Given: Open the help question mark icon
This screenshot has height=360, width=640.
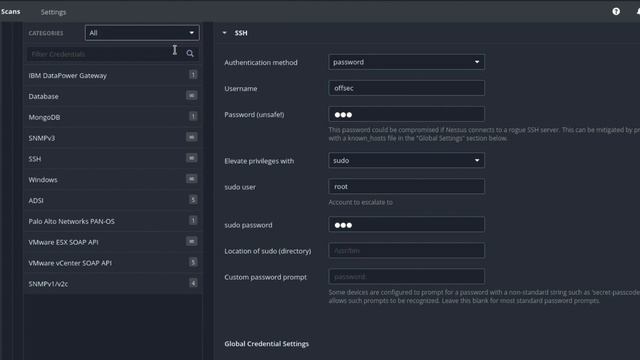Looking at the screenshot, I should click(616, 11).
